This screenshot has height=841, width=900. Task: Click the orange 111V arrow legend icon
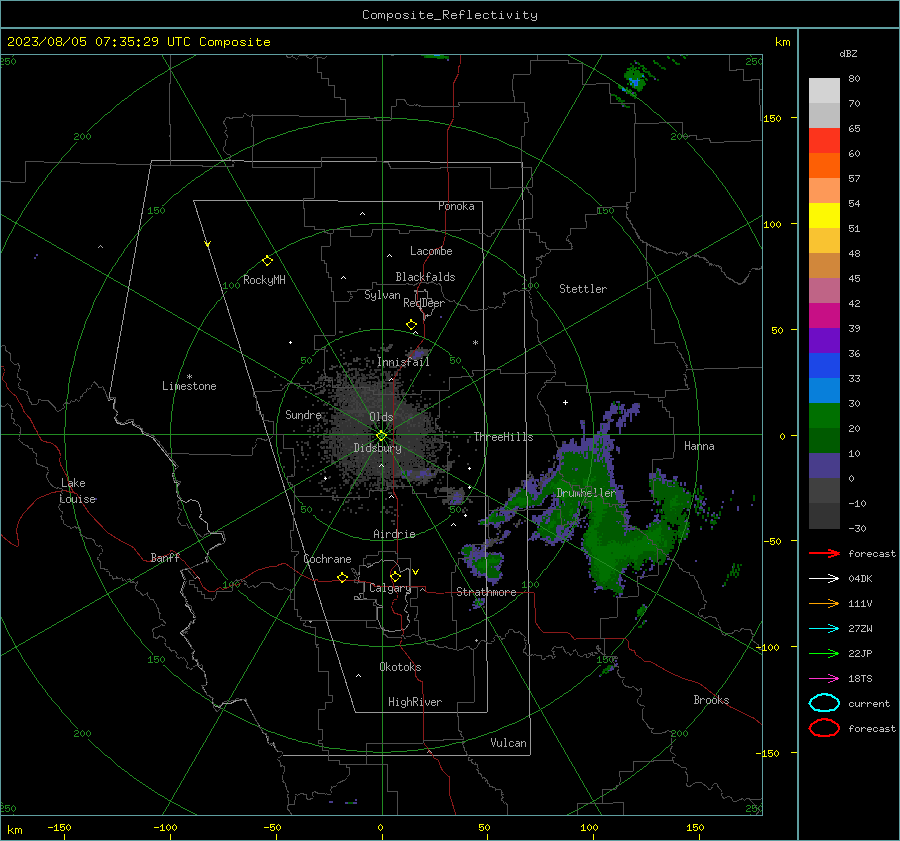click(824, 603)
